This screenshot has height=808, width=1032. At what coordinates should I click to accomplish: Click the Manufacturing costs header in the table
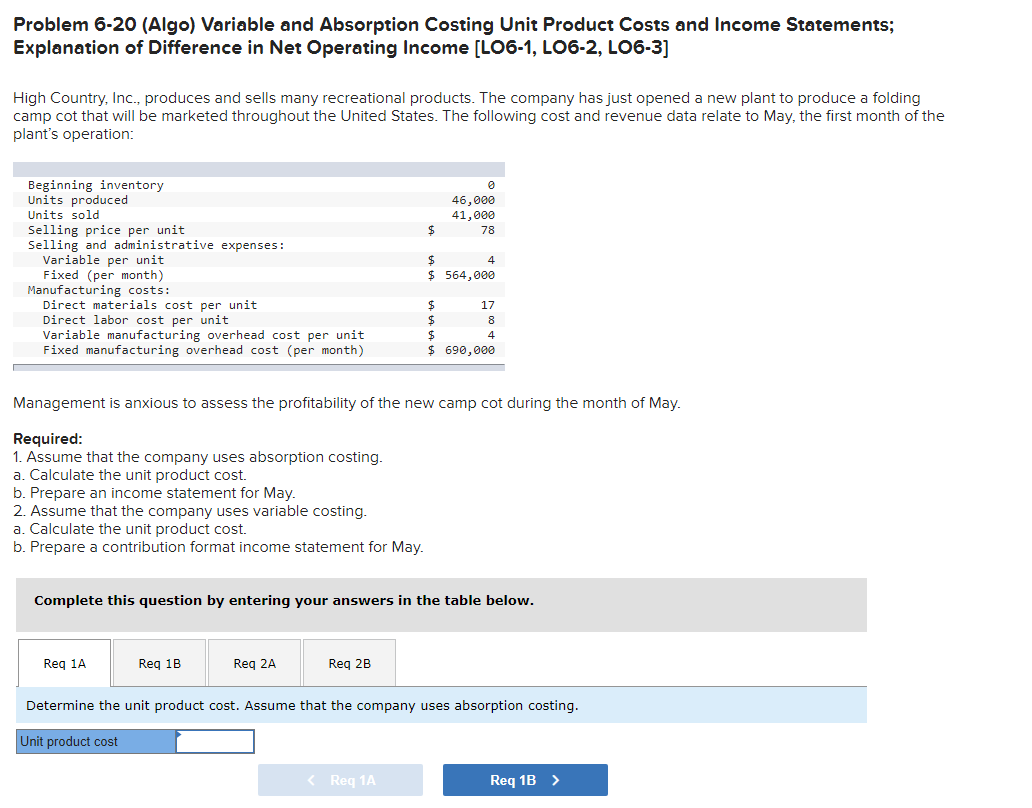click(x=84, y=289)
